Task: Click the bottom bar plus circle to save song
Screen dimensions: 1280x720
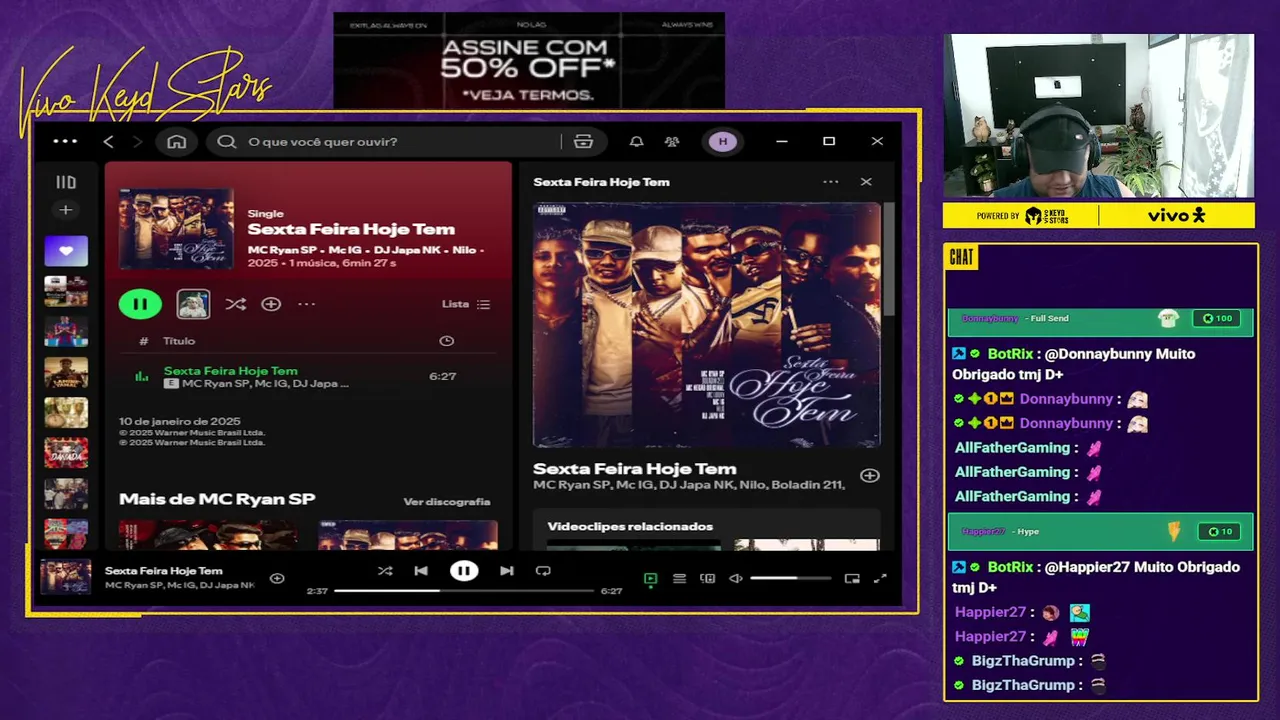Action: 277,578
